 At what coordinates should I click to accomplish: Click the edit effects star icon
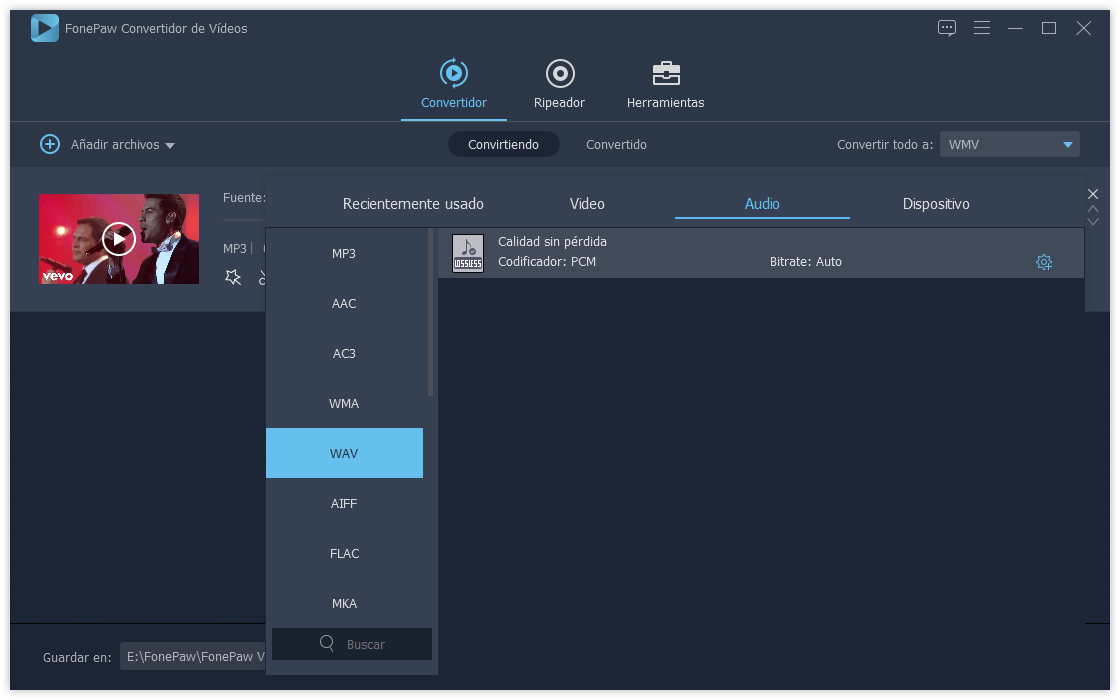coord(233,277)
